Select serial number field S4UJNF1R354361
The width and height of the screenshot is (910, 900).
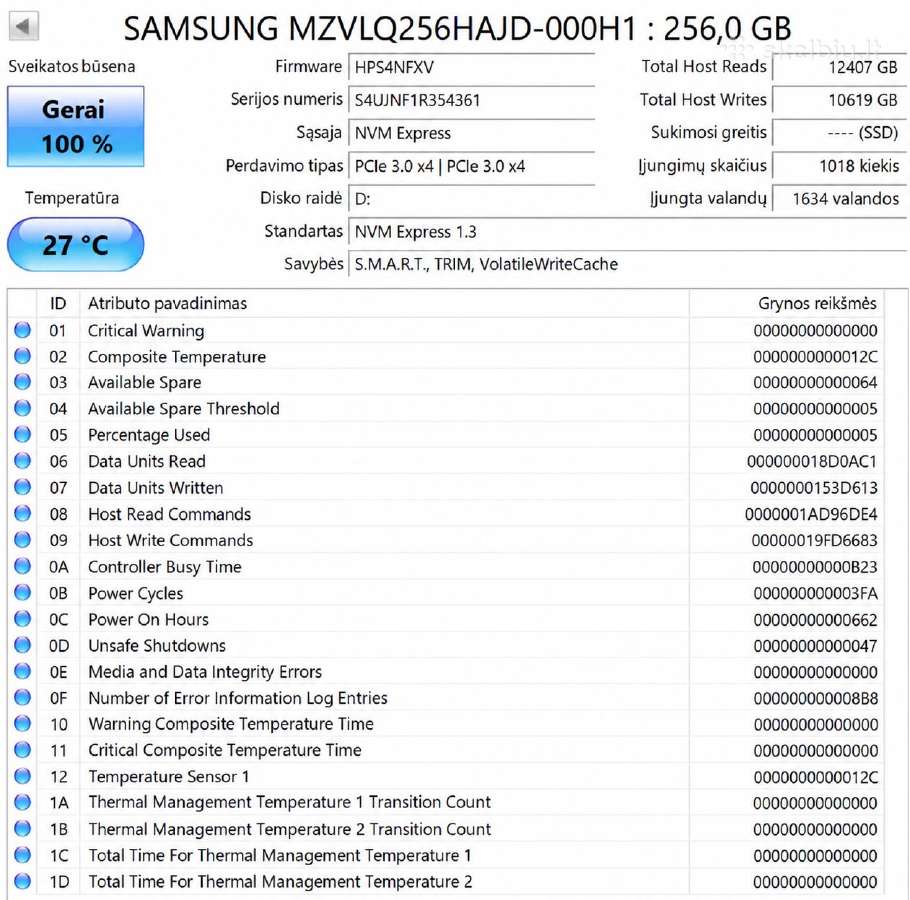(x=471, y=100)
